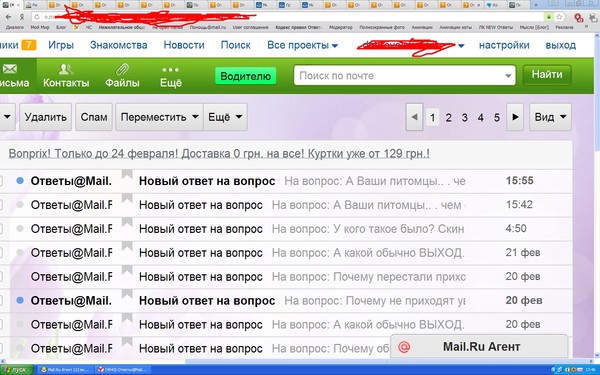The image size is (600, 375).
Task: Open the Mail.Ru Агент panel
Action: 479,347
